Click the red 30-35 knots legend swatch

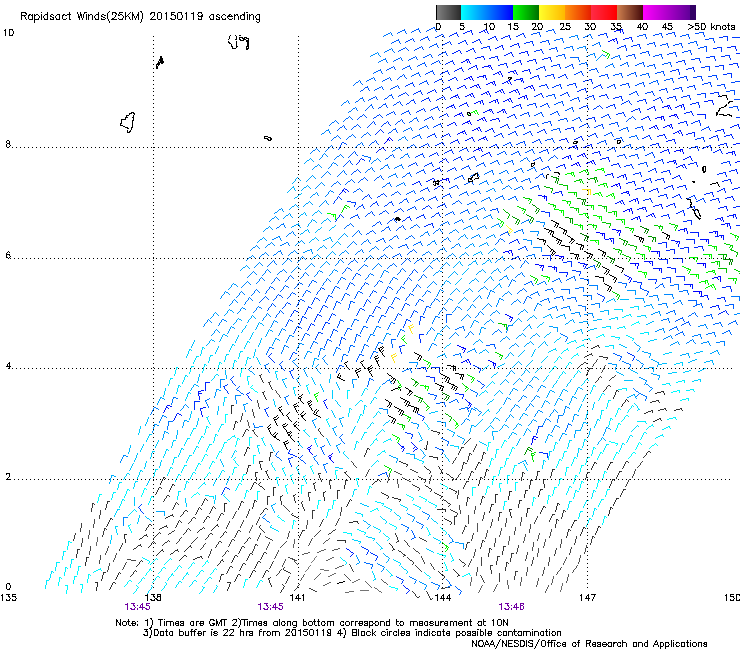(604, 12)
